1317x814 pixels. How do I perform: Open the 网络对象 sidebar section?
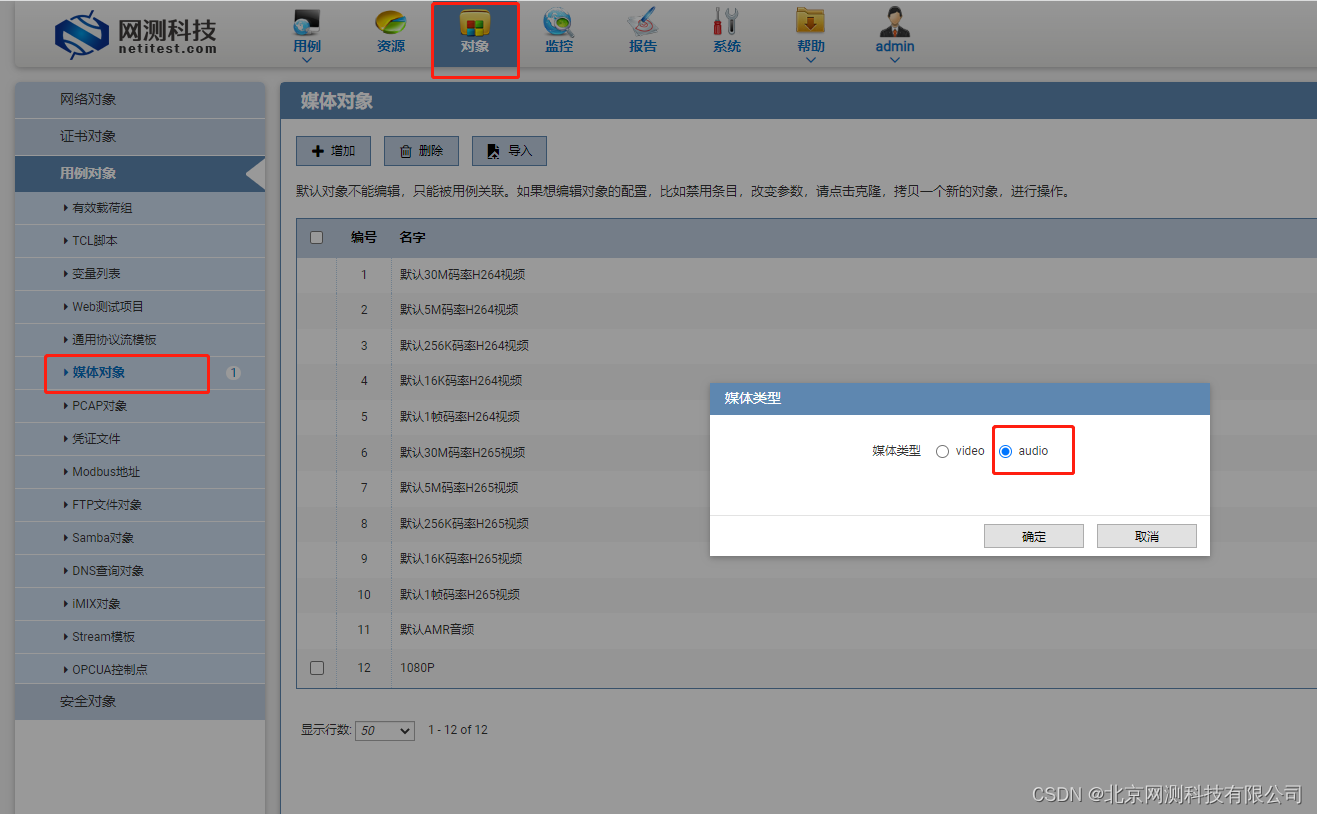coord(140,100)
